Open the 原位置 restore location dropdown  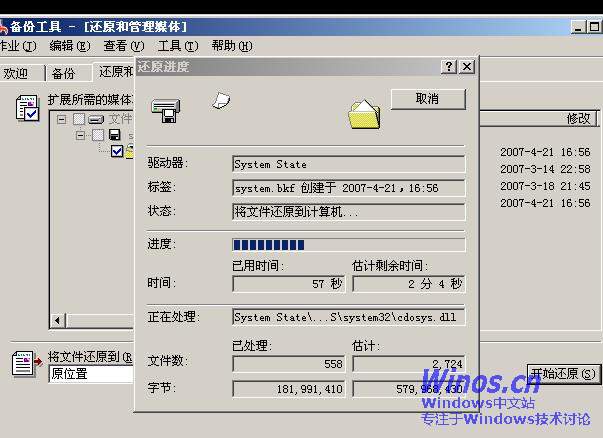coord(90,374)
